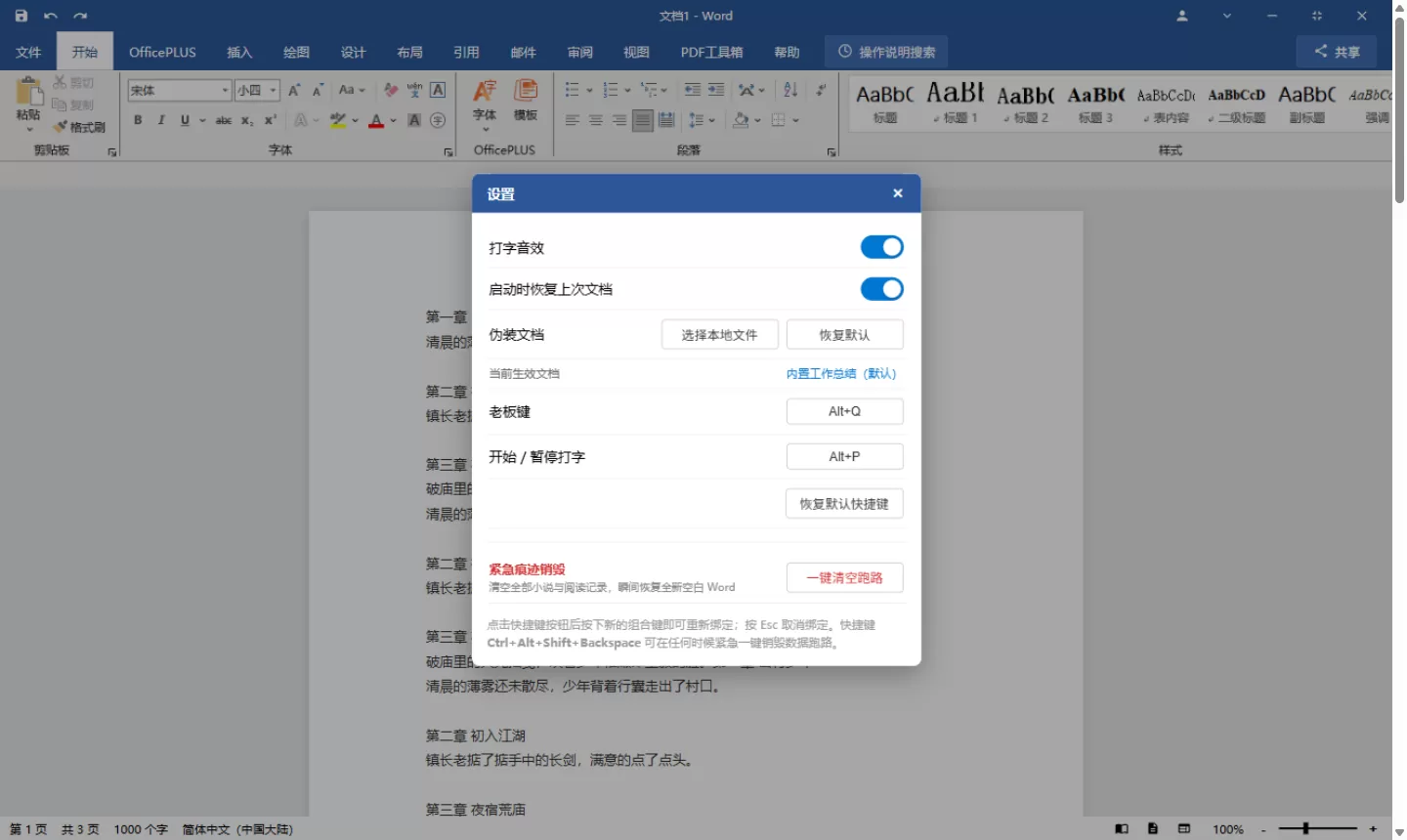Click the 内置工作总结 (默认) link
The width and height of the screenshot is (1407, 840).
tap(841, 373)
